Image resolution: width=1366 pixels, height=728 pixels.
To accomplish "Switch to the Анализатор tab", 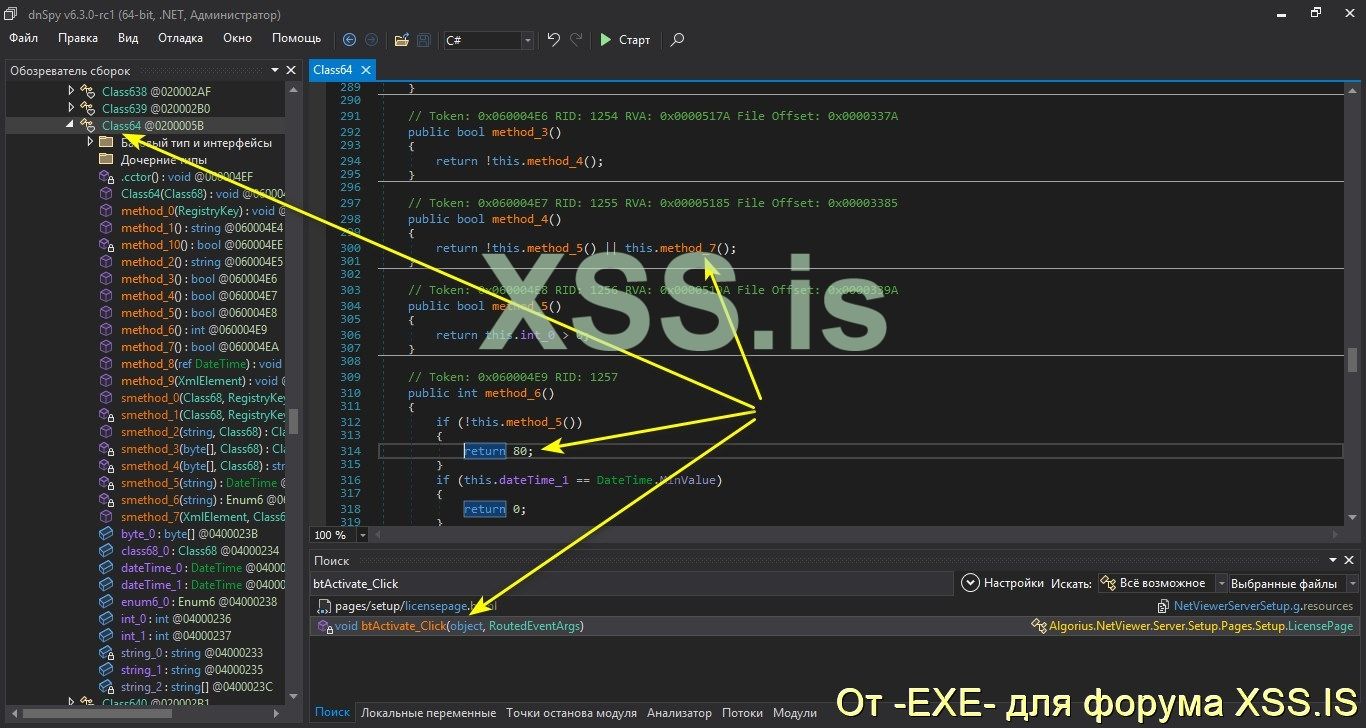I will coord(679,713).
